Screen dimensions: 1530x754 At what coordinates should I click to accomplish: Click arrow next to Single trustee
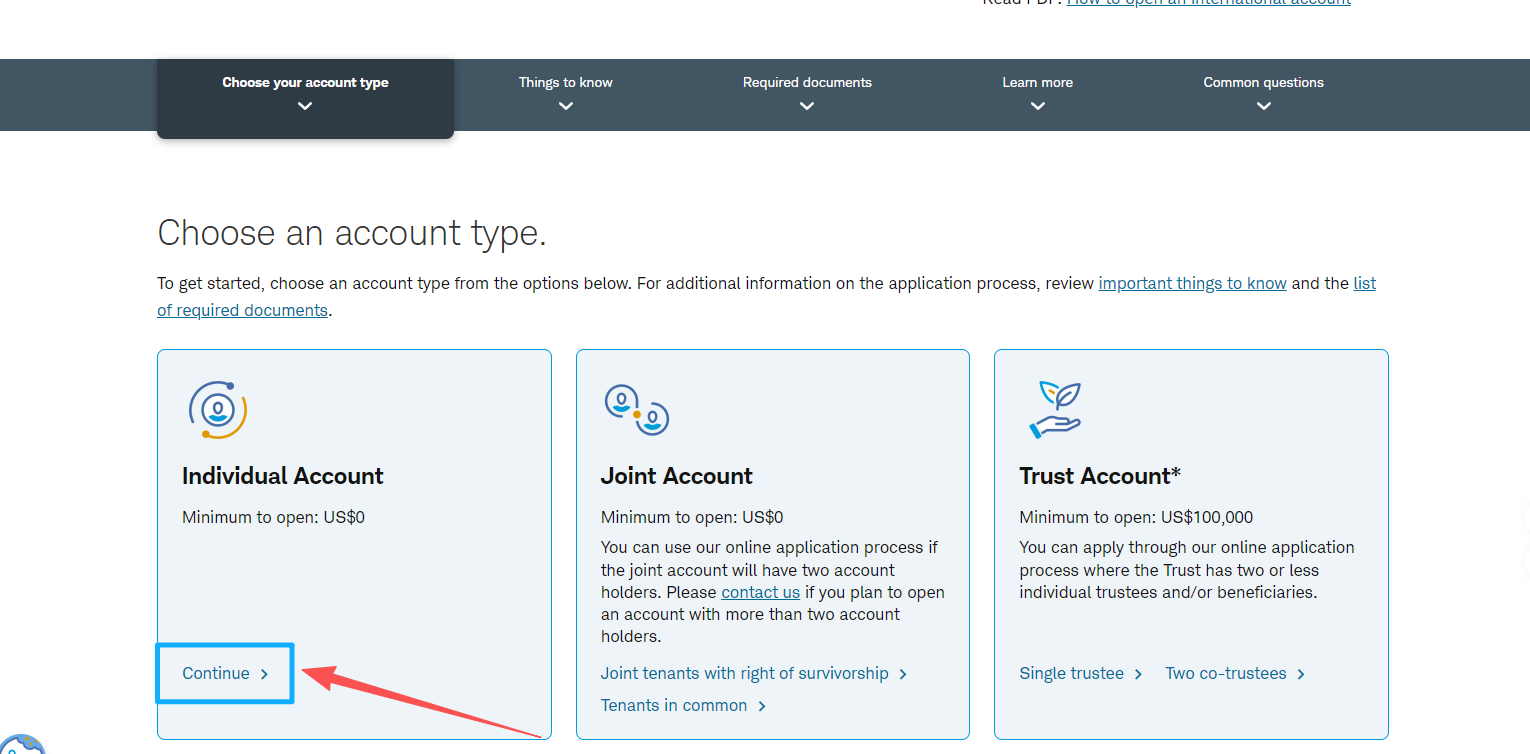[x=1138, y=674]
